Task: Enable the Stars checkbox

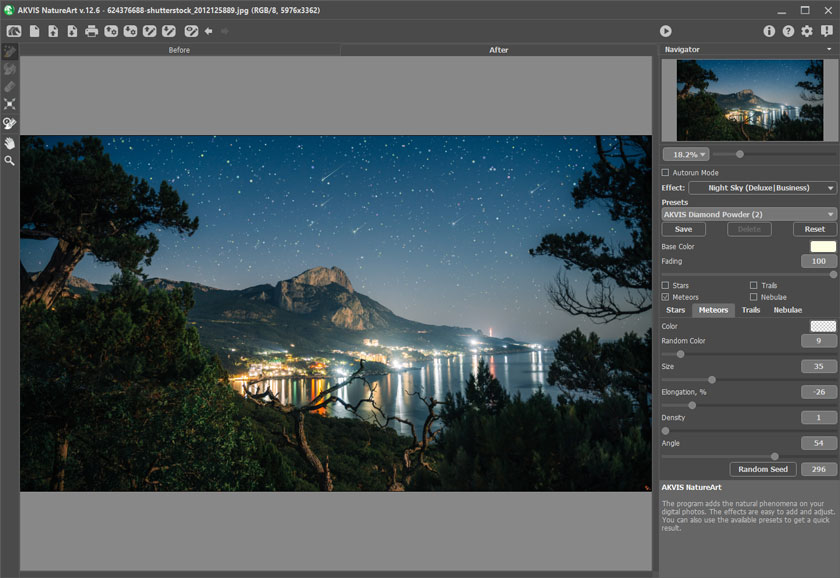Action: (665, 286)
